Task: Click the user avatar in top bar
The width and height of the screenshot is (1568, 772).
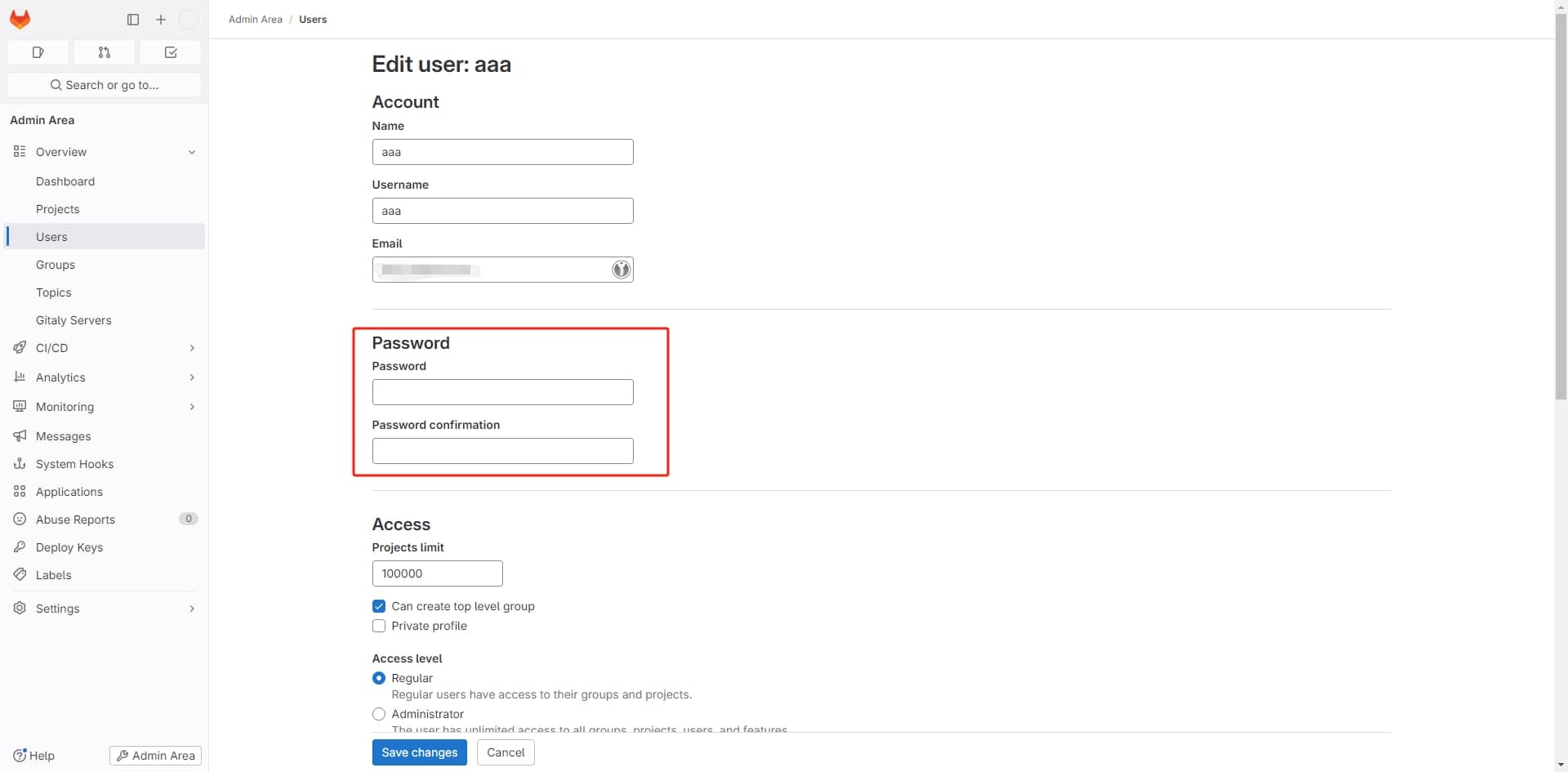Action: click(x=188, y=20)
